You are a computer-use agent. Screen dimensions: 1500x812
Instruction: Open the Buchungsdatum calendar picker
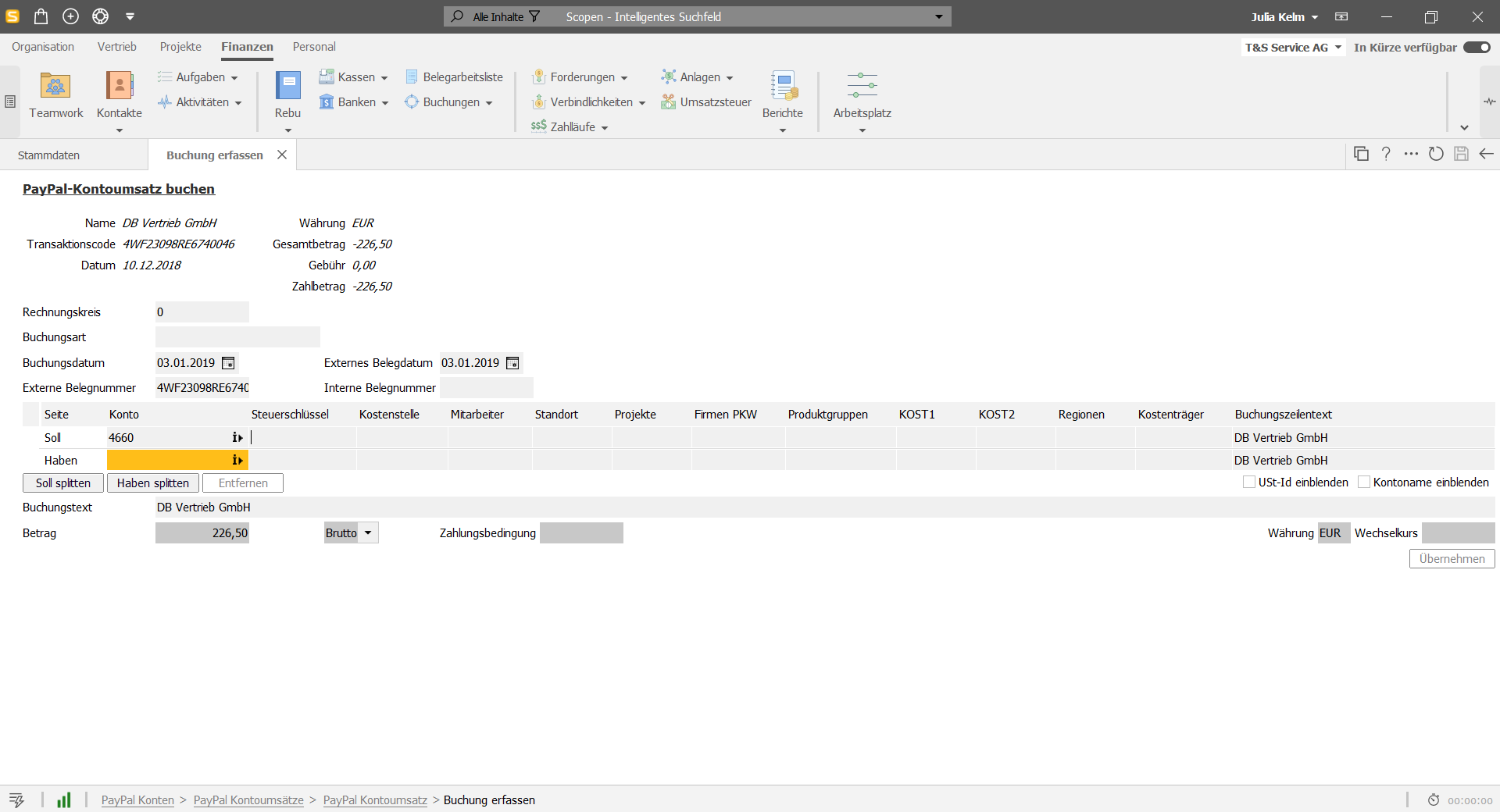pyautogui.click(x=228, y=363)
